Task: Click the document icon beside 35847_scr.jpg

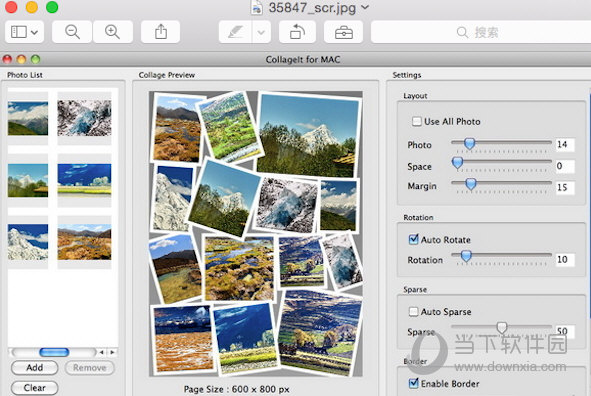Action: pos(257,7)
